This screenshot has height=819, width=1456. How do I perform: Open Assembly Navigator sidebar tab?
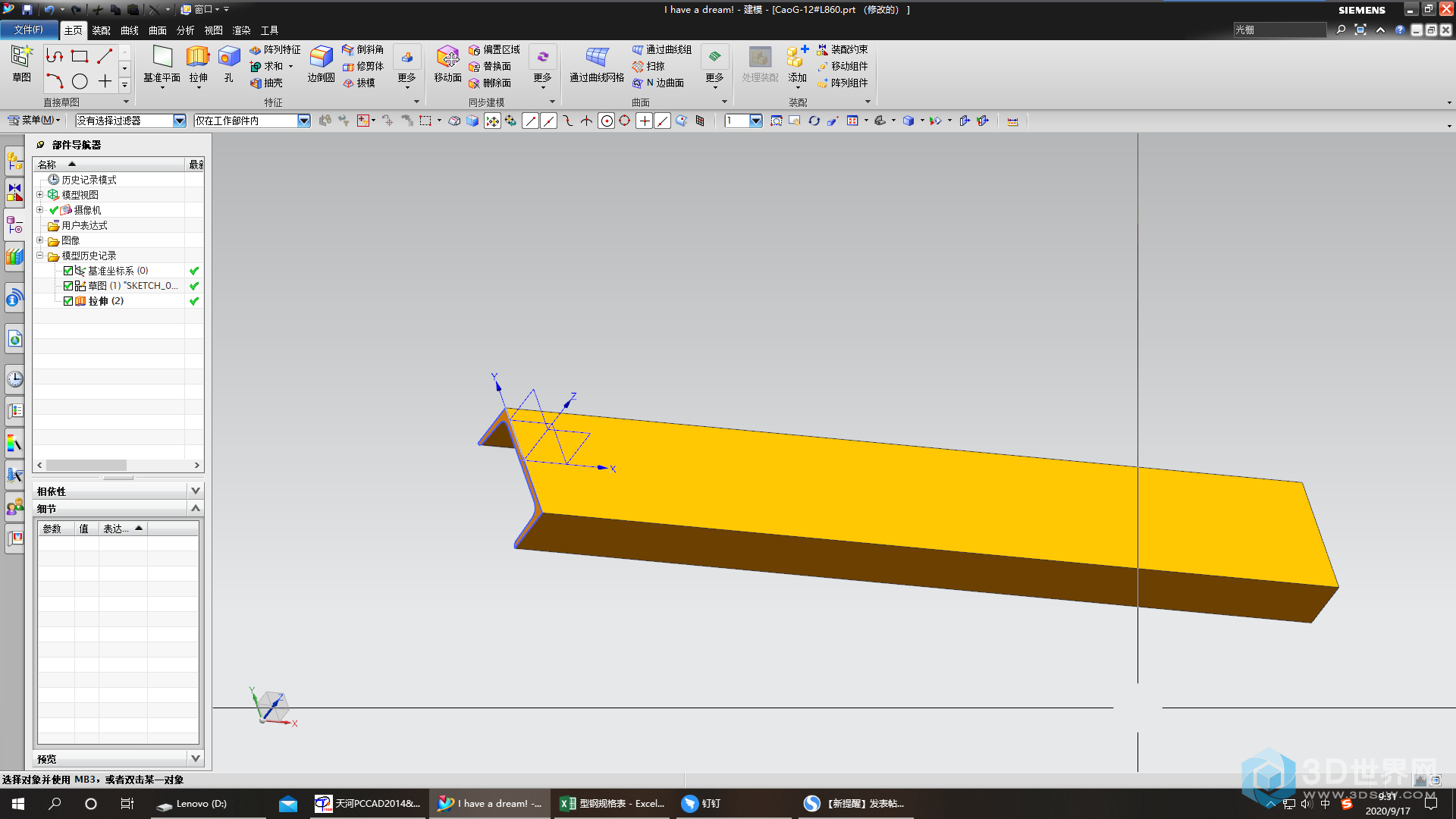pyautogui.click(x=14, y=160)
